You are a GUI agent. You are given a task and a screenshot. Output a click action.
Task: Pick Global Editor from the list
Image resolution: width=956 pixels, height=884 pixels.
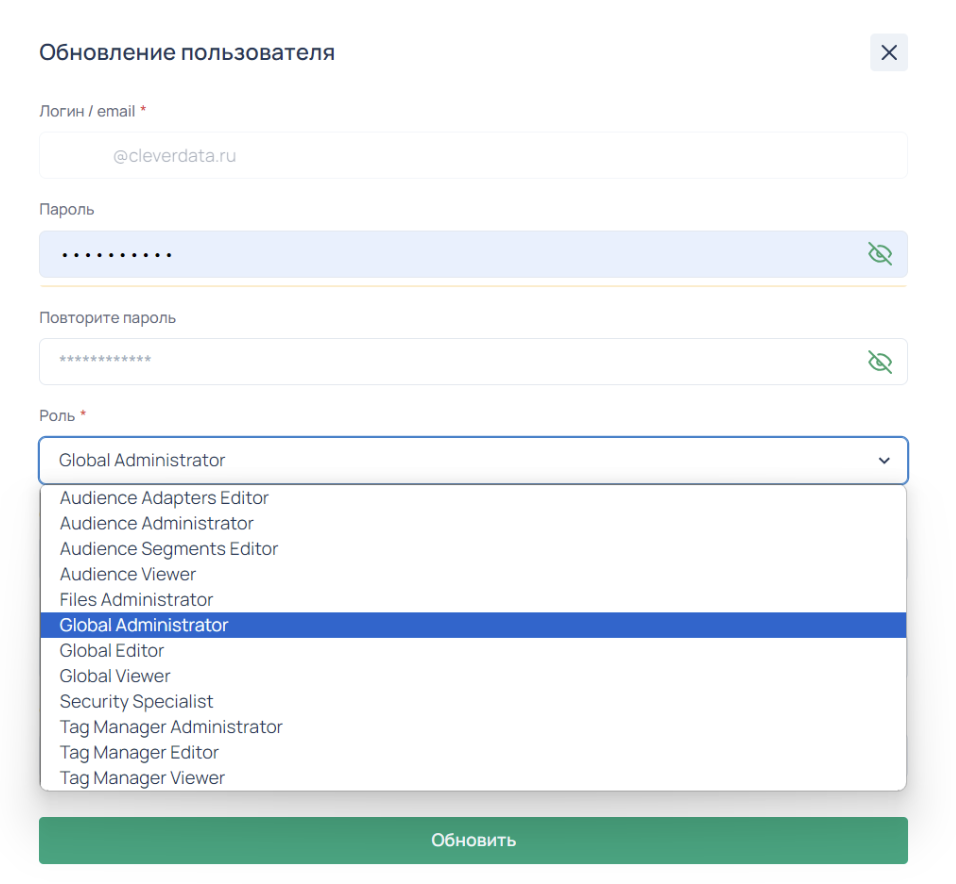click(x=473, y=651)
